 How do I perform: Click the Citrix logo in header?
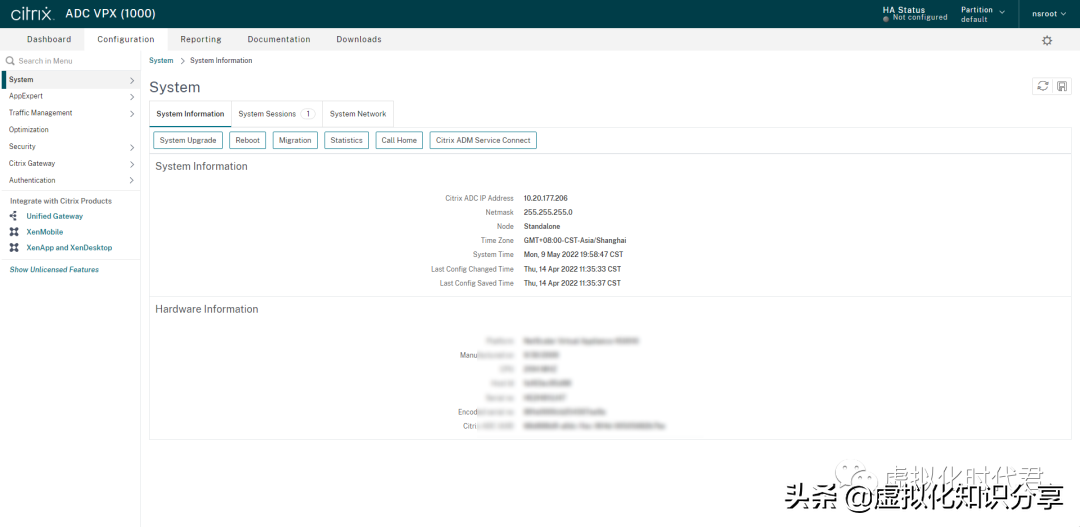click(32, 14)
